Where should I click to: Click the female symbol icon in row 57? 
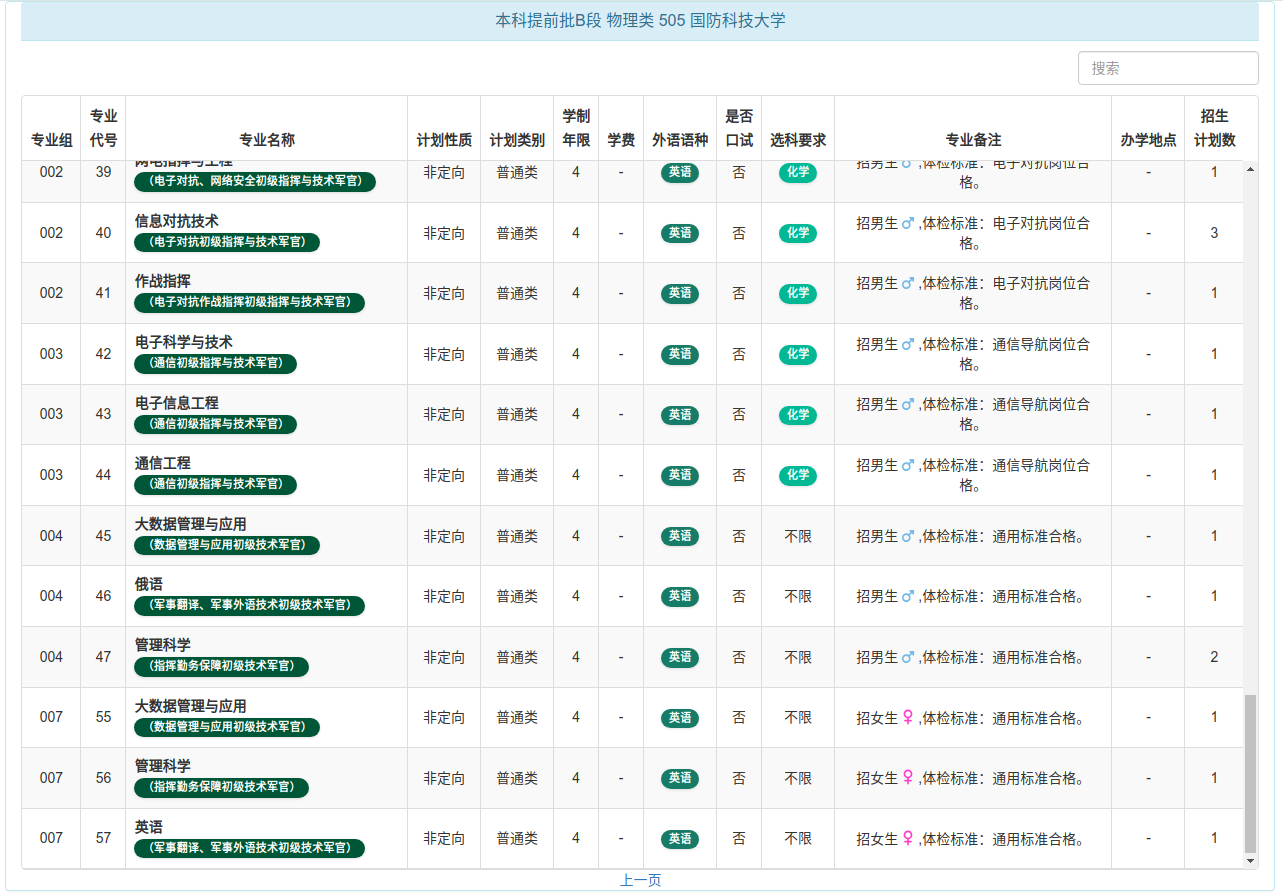908,838
